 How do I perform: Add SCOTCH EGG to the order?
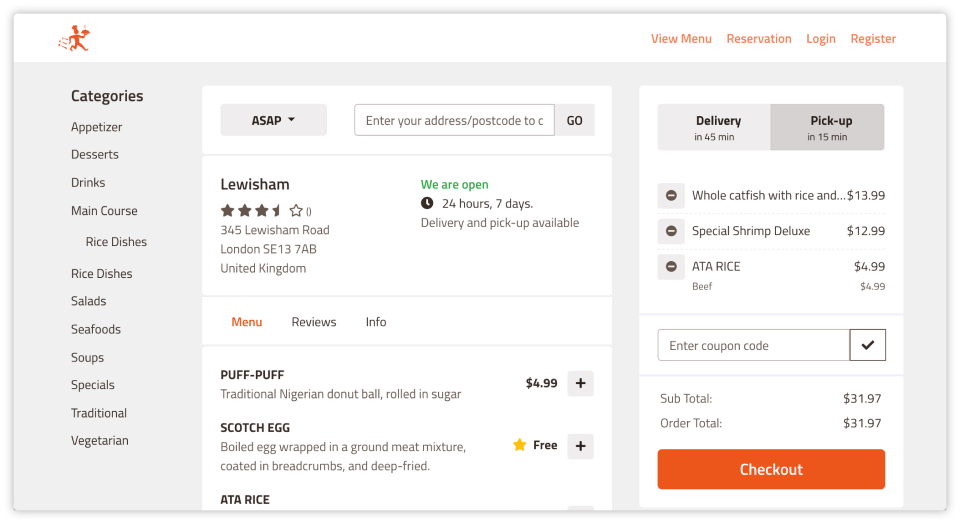click(580, 446)
